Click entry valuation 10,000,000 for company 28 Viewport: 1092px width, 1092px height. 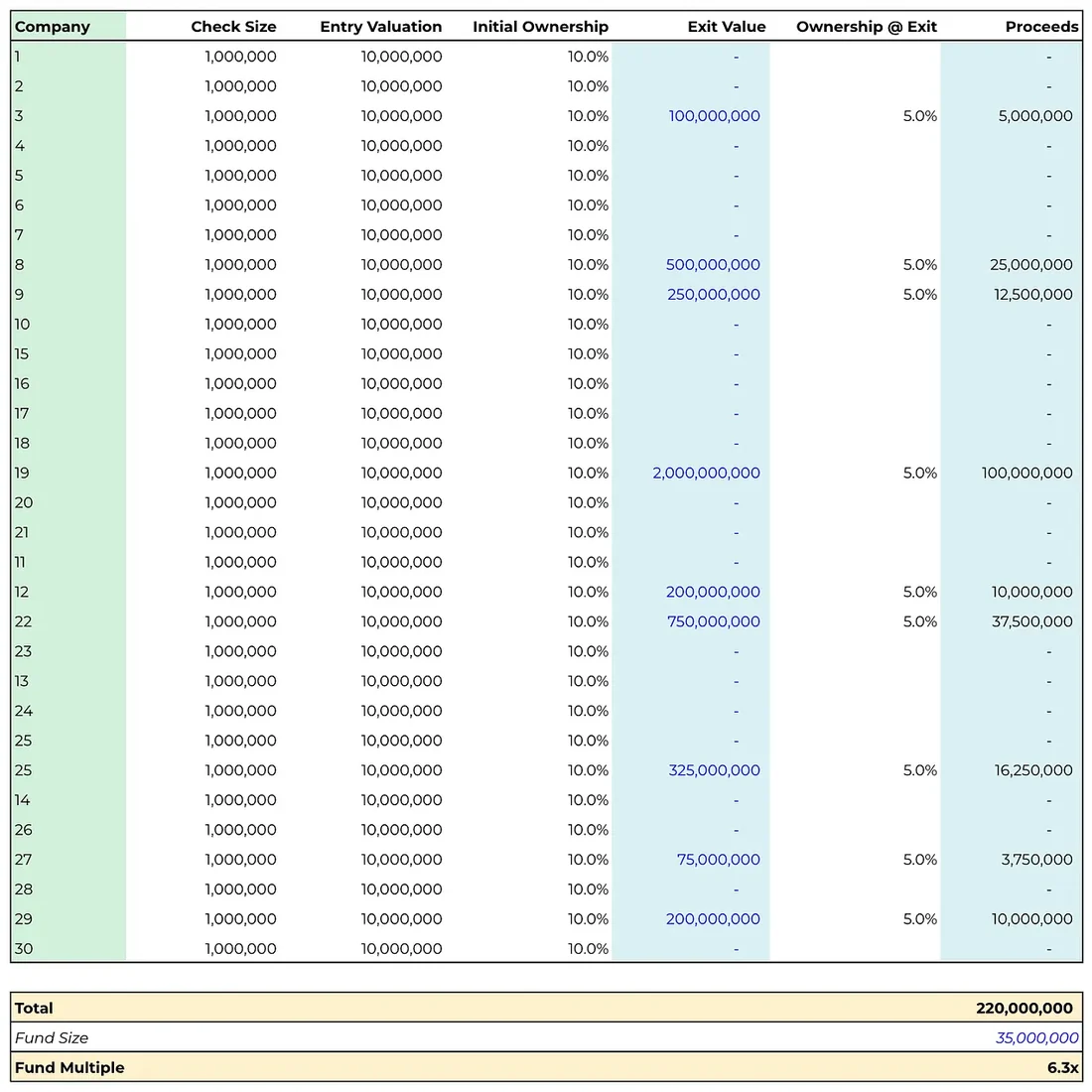401,889
